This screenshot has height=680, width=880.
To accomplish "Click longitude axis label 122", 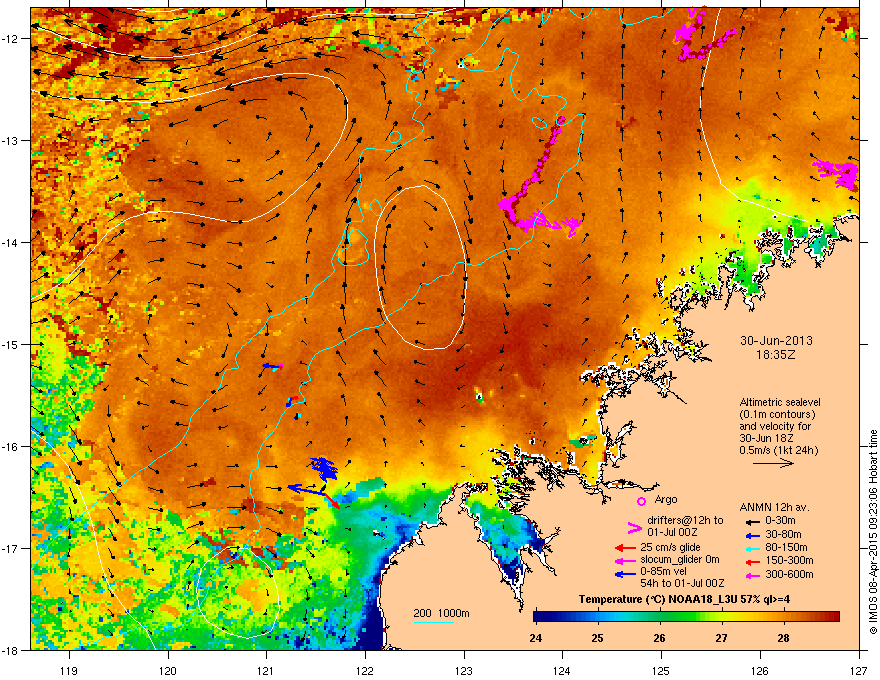I will (365, 670).
